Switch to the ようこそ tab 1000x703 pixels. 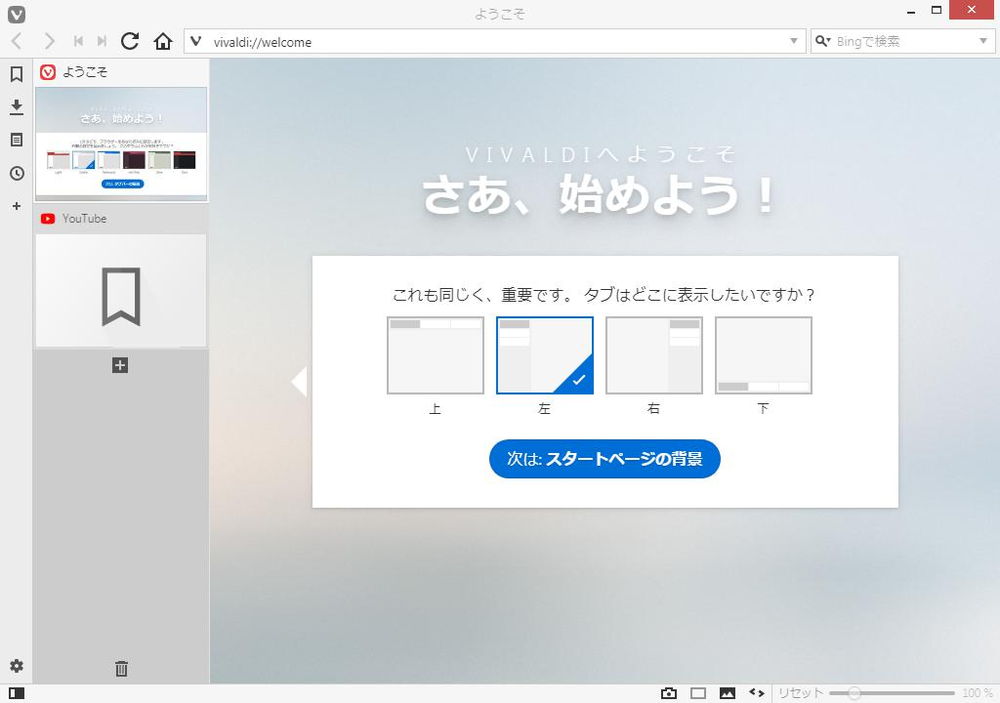pyautogui.click(x=120, y=72)
